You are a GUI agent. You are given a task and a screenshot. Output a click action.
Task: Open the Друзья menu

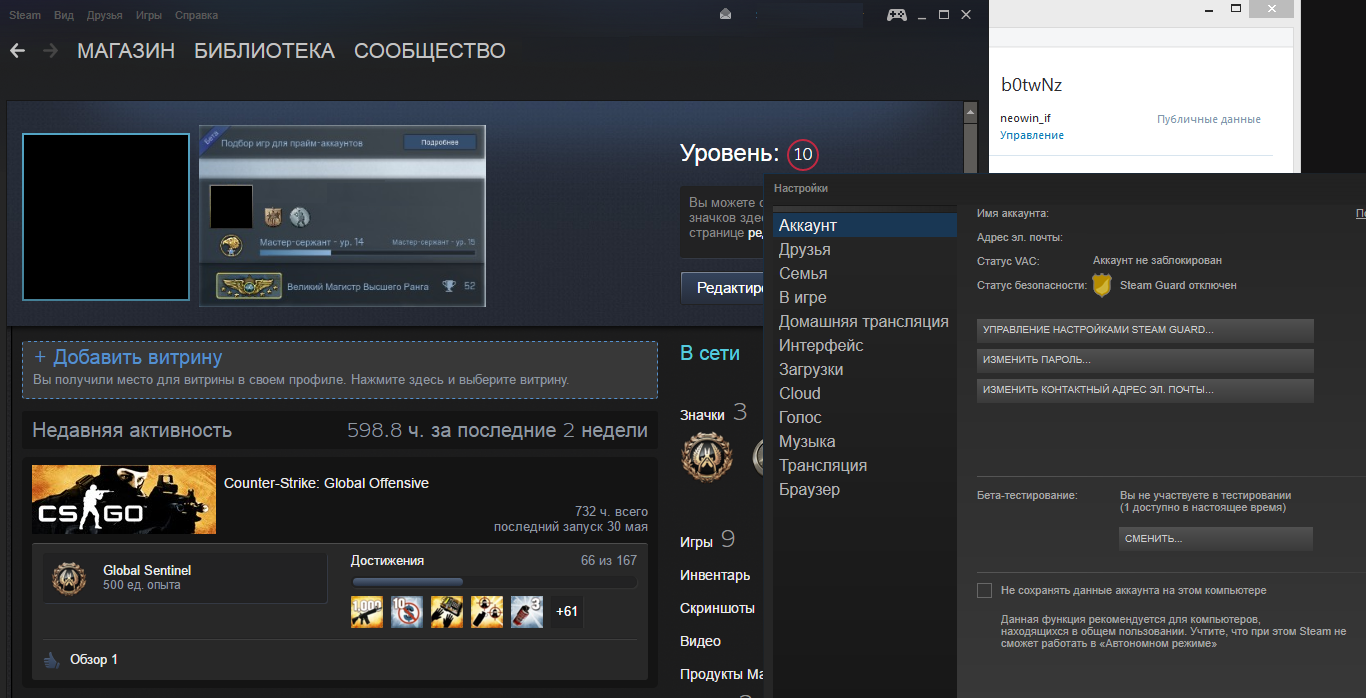point(104,16)
